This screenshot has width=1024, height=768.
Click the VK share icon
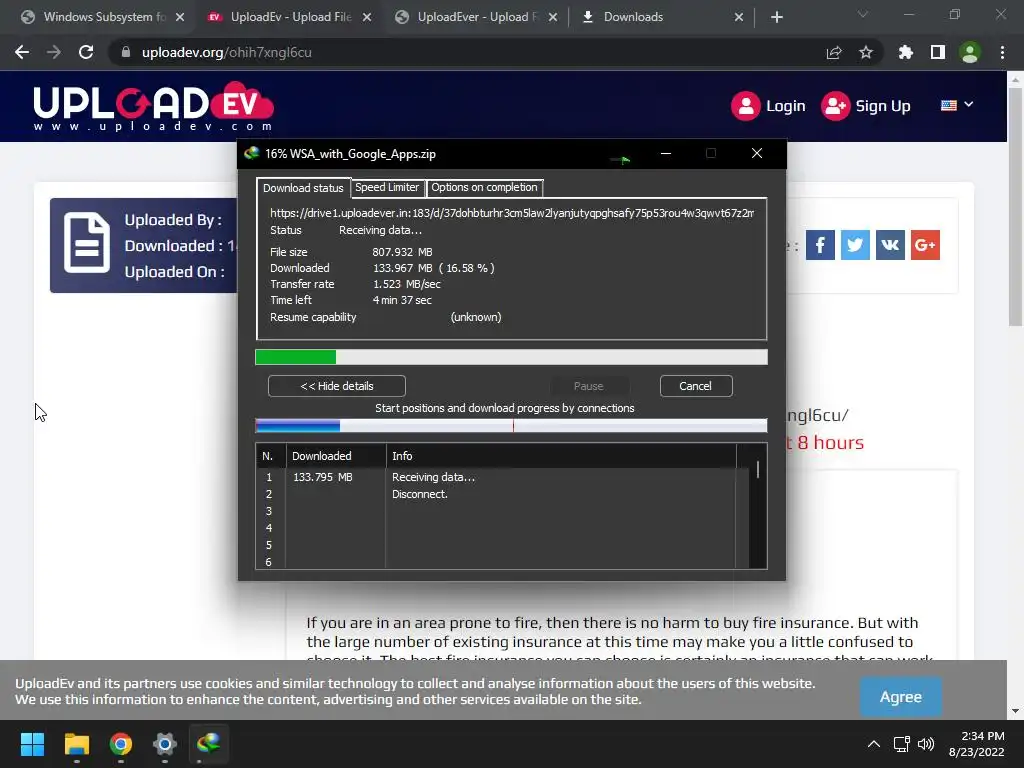click(x=890, y=245)
